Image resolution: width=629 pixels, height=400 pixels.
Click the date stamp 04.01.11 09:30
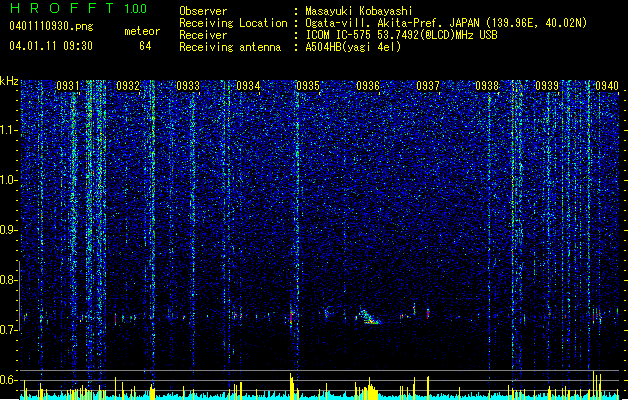pos(51,46)
